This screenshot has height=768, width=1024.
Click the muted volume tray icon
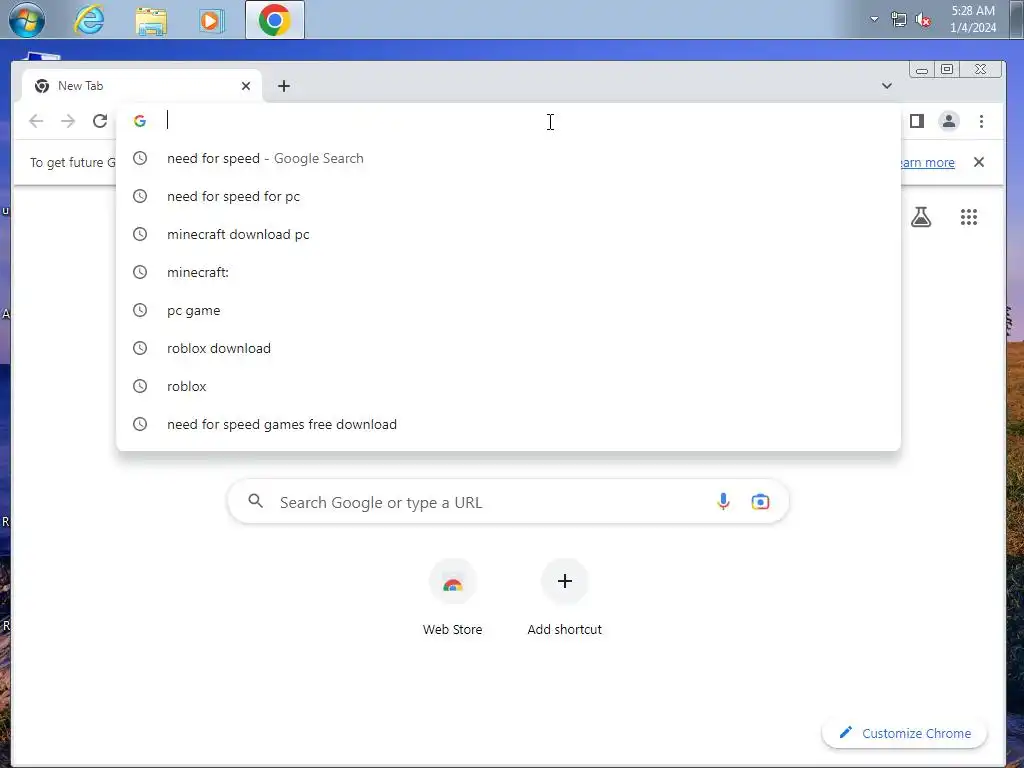click(x=923, y=20)
